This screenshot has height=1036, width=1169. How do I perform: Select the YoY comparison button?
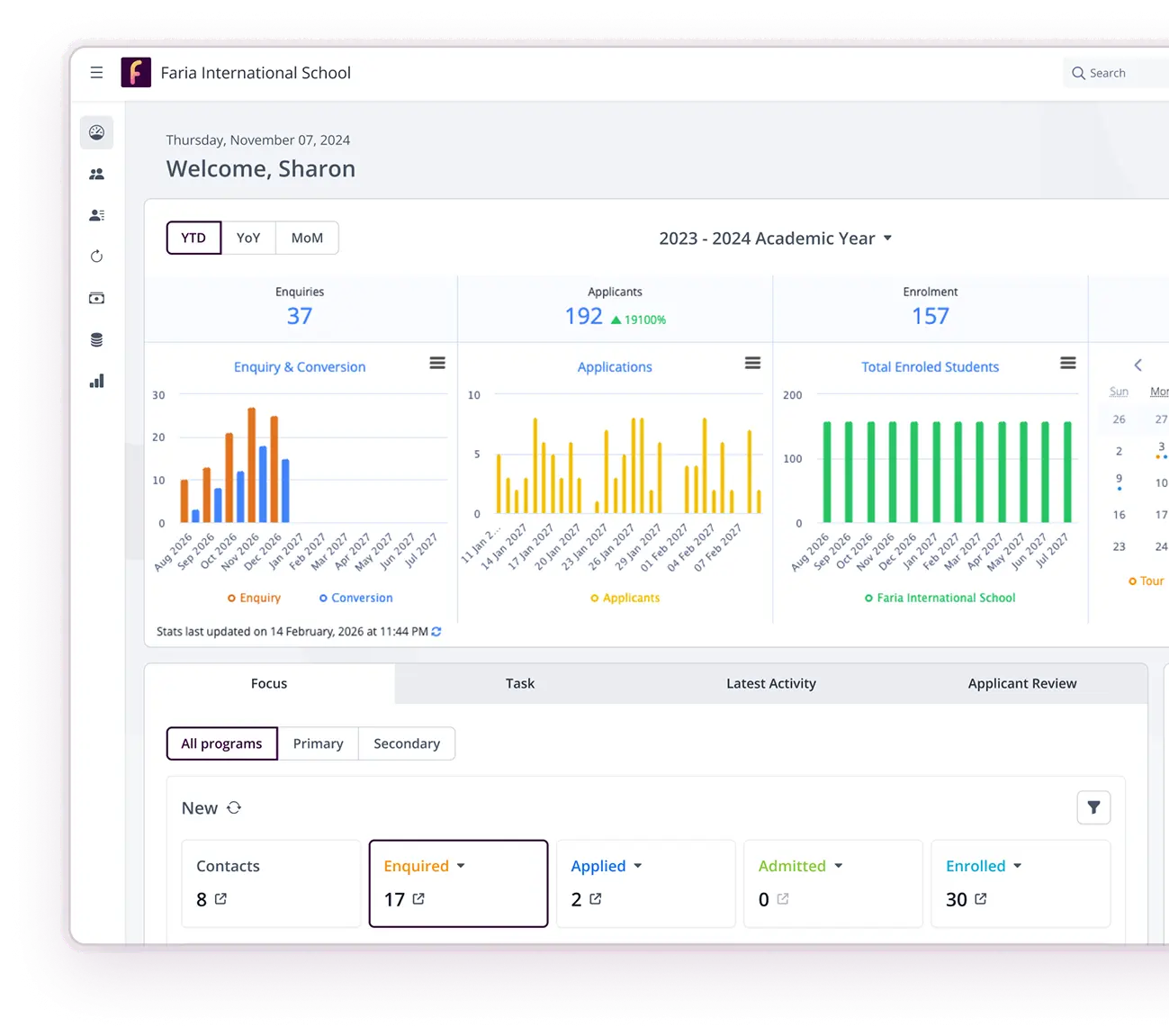248,238
